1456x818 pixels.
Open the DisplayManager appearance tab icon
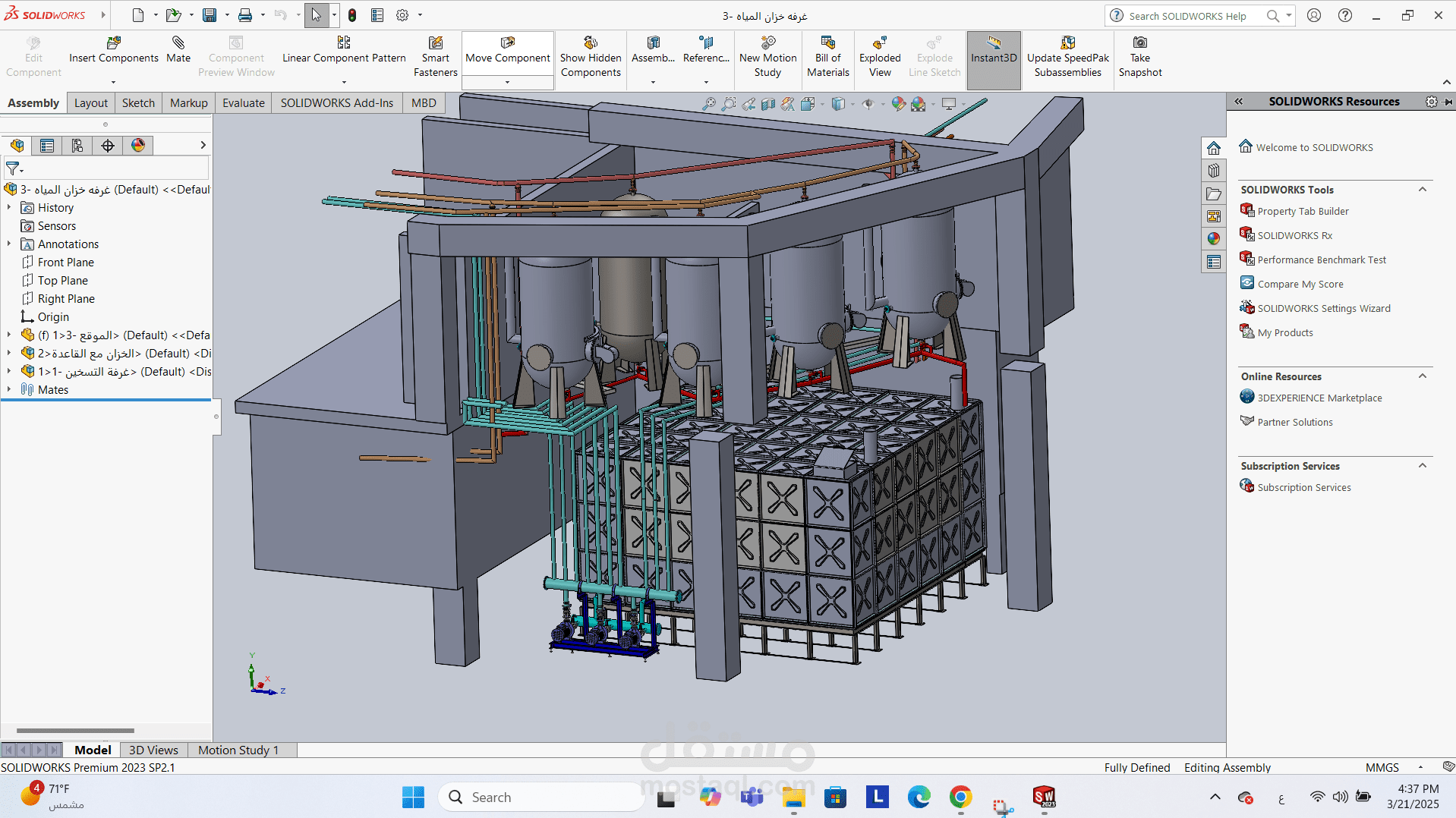pyautogui.click(x=138, y=146)
